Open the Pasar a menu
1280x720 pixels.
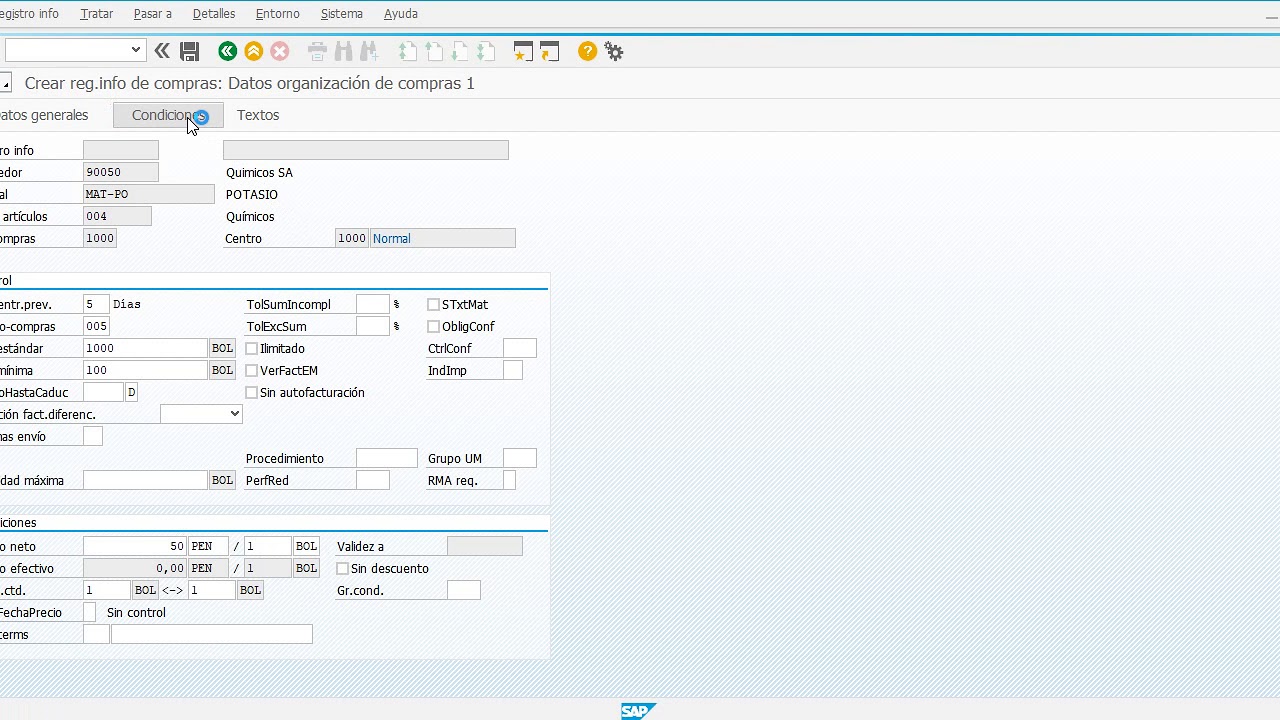tap(153, 14)
